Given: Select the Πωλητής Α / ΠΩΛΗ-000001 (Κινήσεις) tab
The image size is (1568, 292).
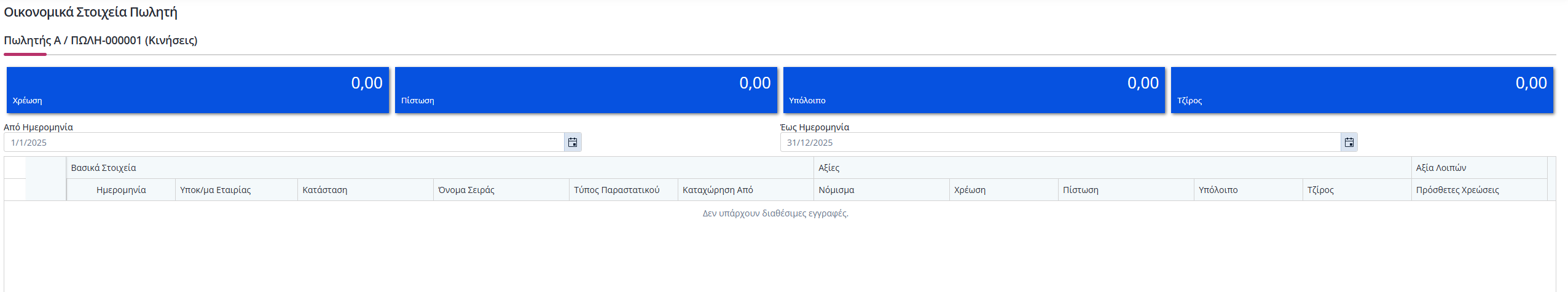Looking at the screenshot, I should pos(101,41).
